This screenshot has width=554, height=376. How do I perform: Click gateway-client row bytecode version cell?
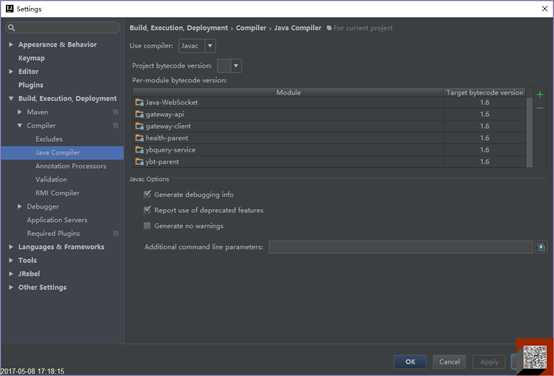(x=484, y=126)
